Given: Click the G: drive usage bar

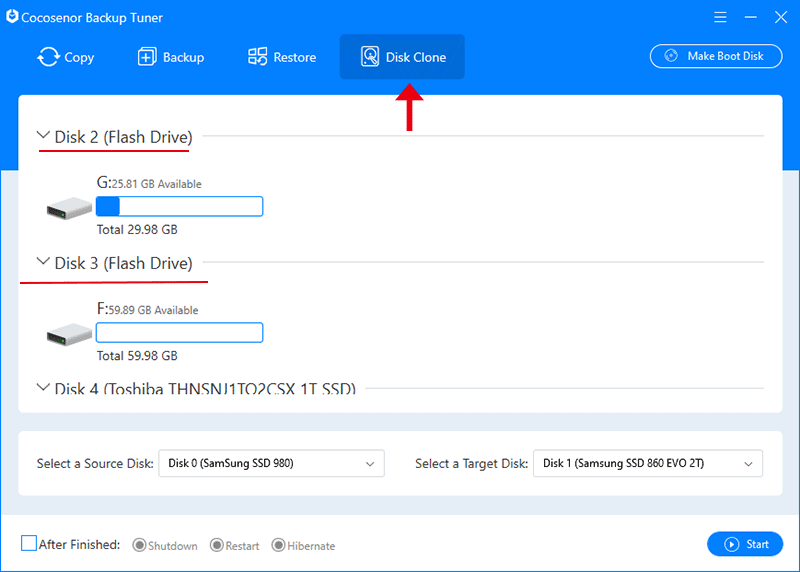Looking at the screenshot, I should click(180, 206).
